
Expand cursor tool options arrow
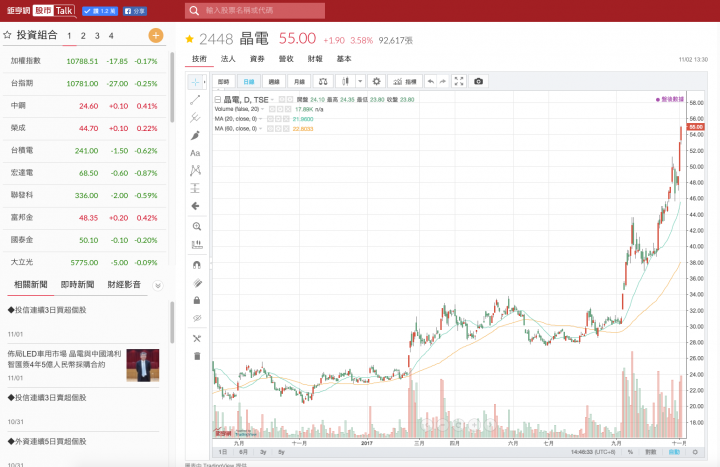pos(204,82)
